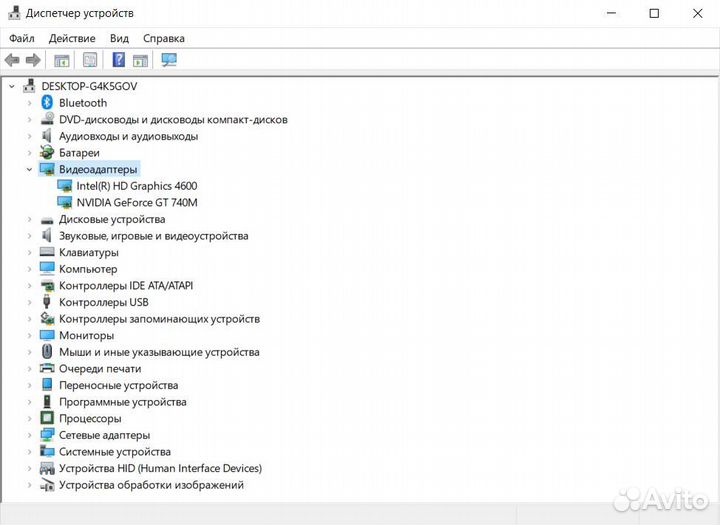The image size is (720, 525).
Task: Click the forward arrow in the toolbar
Action: tap(33, 60)
